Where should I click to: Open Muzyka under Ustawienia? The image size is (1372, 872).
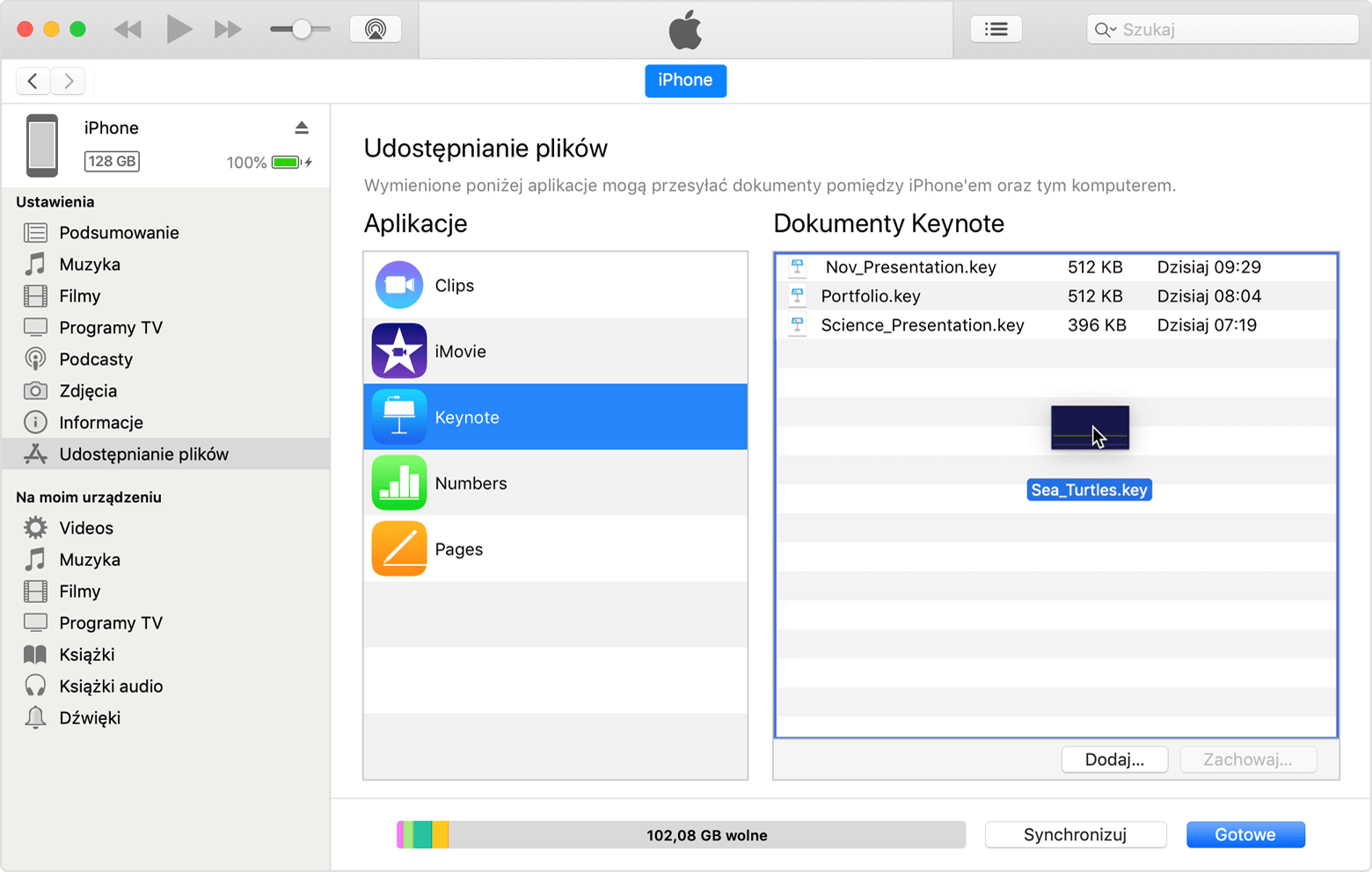pyautogui.click(x=165, y=265)
